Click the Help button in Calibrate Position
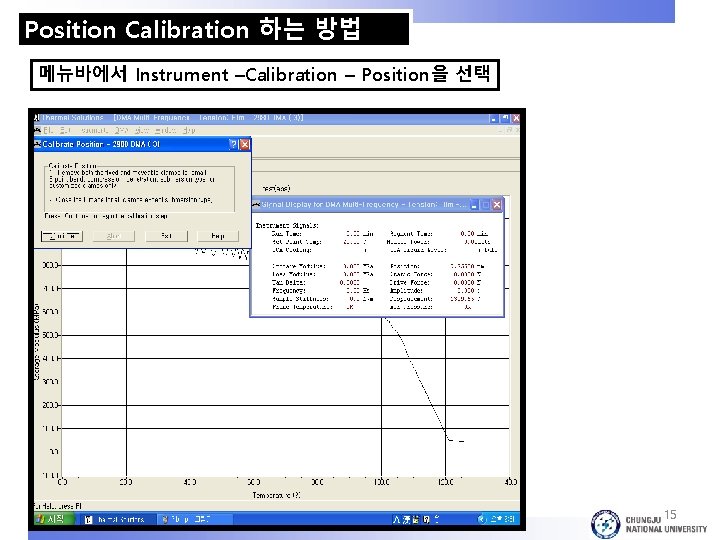The width and height of the screenshot is (720, 540). tap(218, 236)
